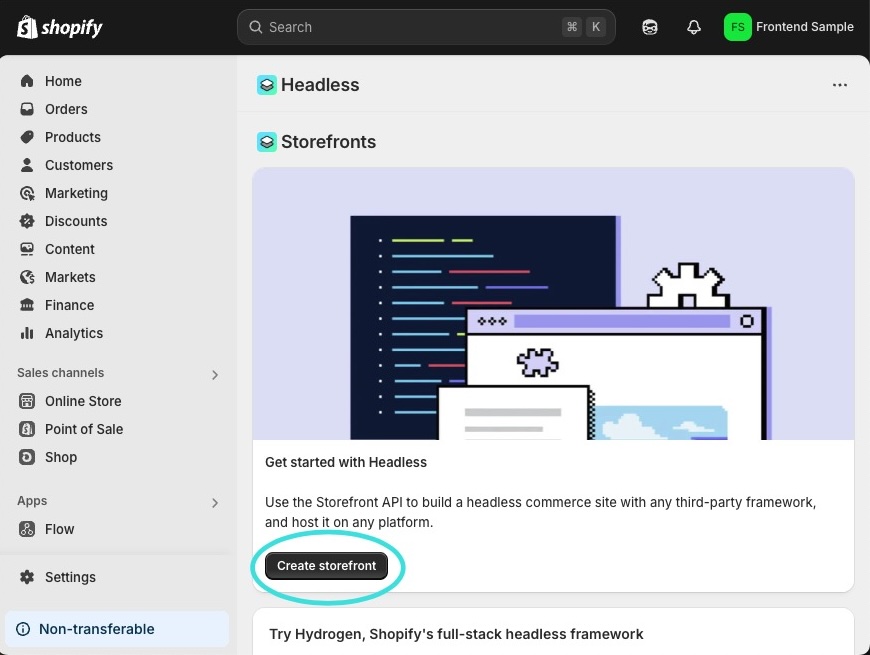Open the Sidekick assistant icon
The height and width of the screenshot is (655, 870).
coord(650,27)
